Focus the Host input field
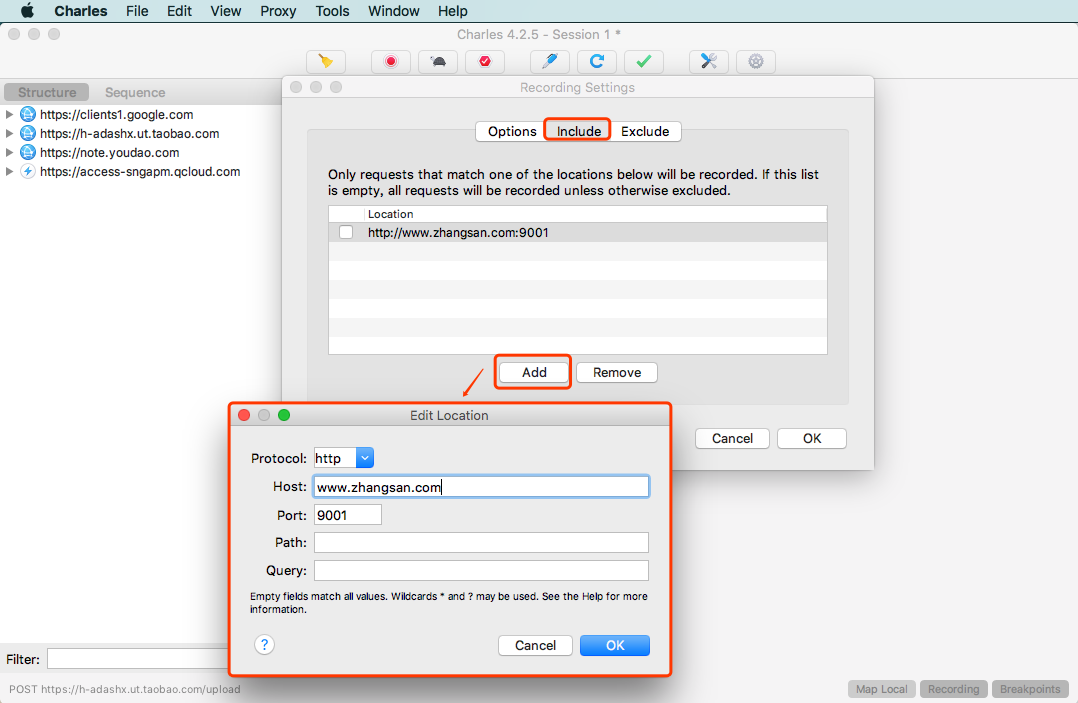Screen dimensions: 1078x703 481,487
